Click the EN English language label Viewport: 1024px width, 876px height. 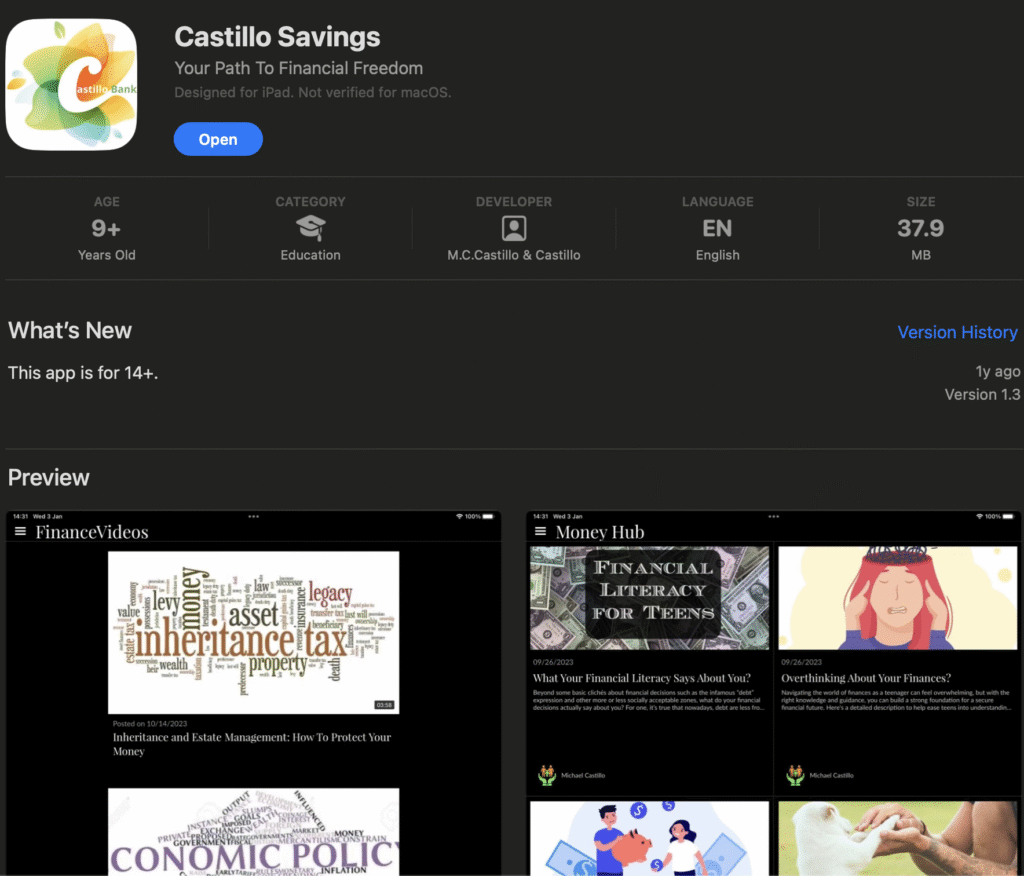click(717, 238)
